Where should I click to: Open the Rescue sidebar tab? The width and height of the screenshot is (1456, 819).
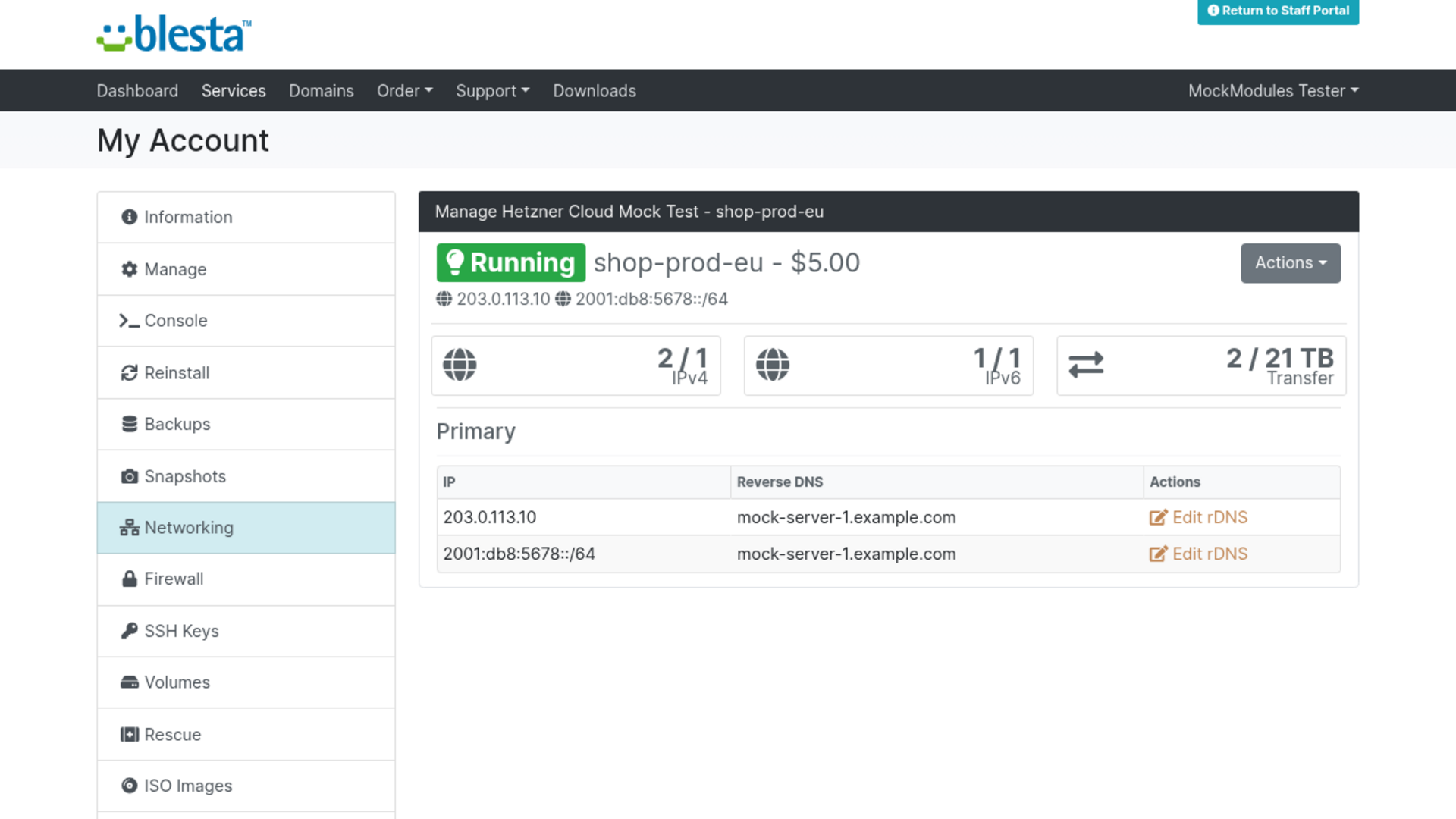click(246, 735)
